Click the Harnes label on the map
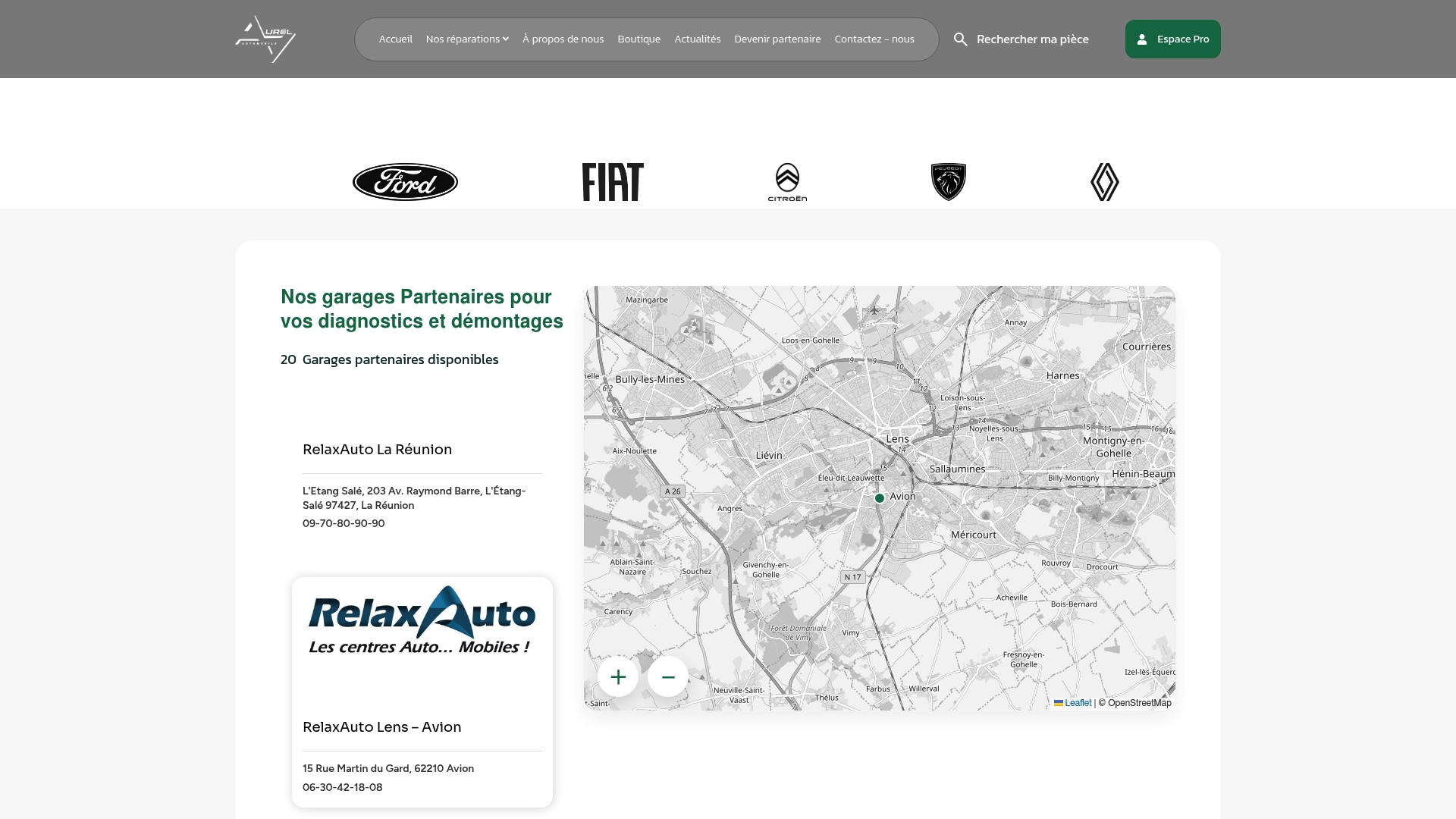Image resolution: width=1456 pixels, height=819 pixels. [1063, 376]
